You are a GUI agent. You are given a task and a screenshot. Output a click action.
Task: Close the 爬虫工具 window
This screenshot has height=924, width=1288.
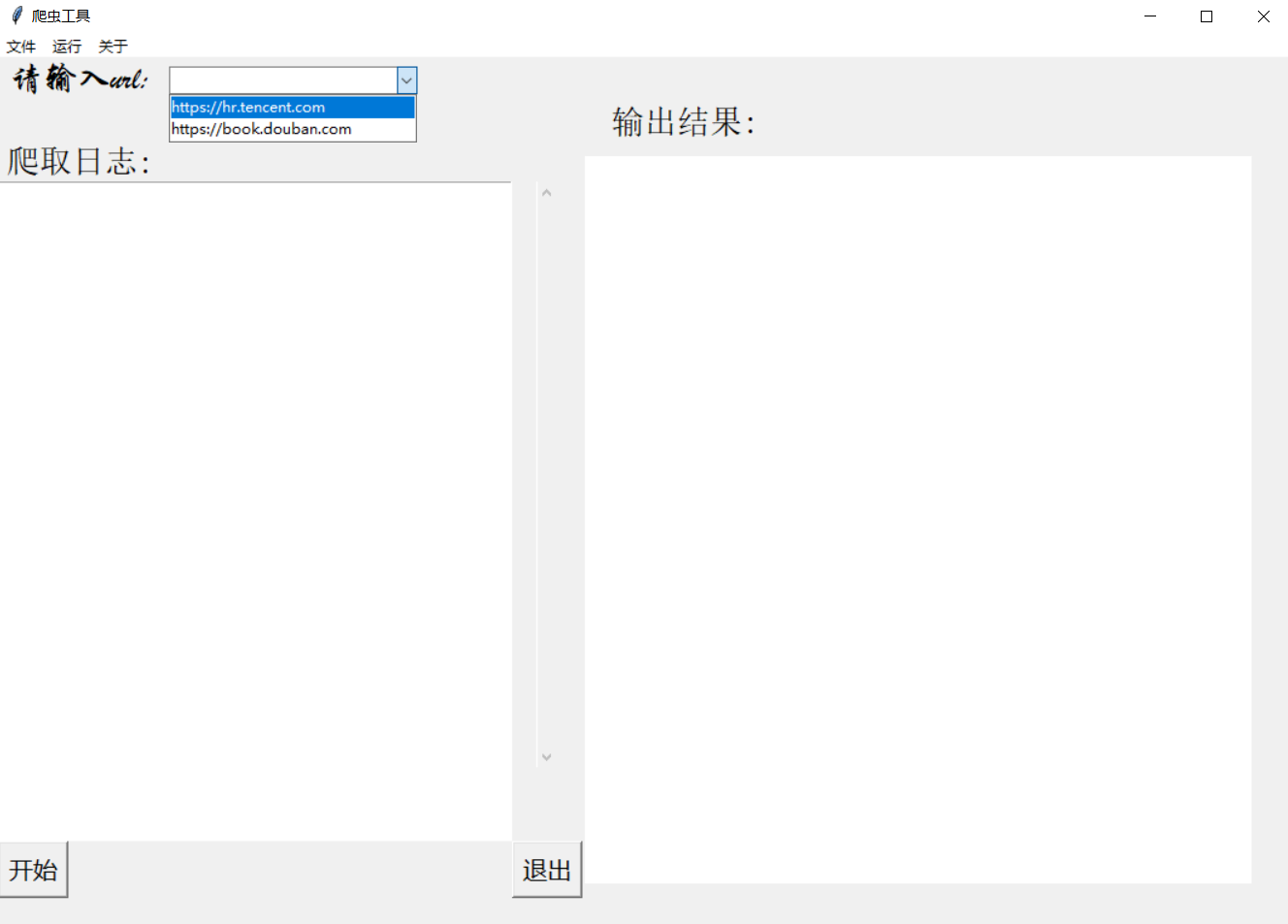click(x=1263, y=16)
